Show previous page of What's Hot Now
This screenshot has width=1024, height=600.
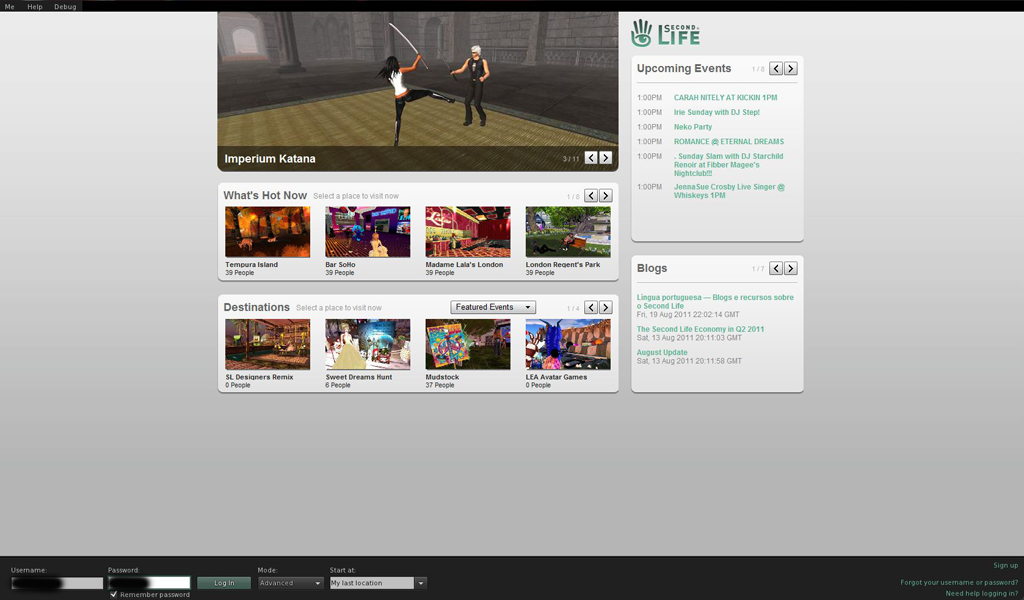(x=591, y=196)
